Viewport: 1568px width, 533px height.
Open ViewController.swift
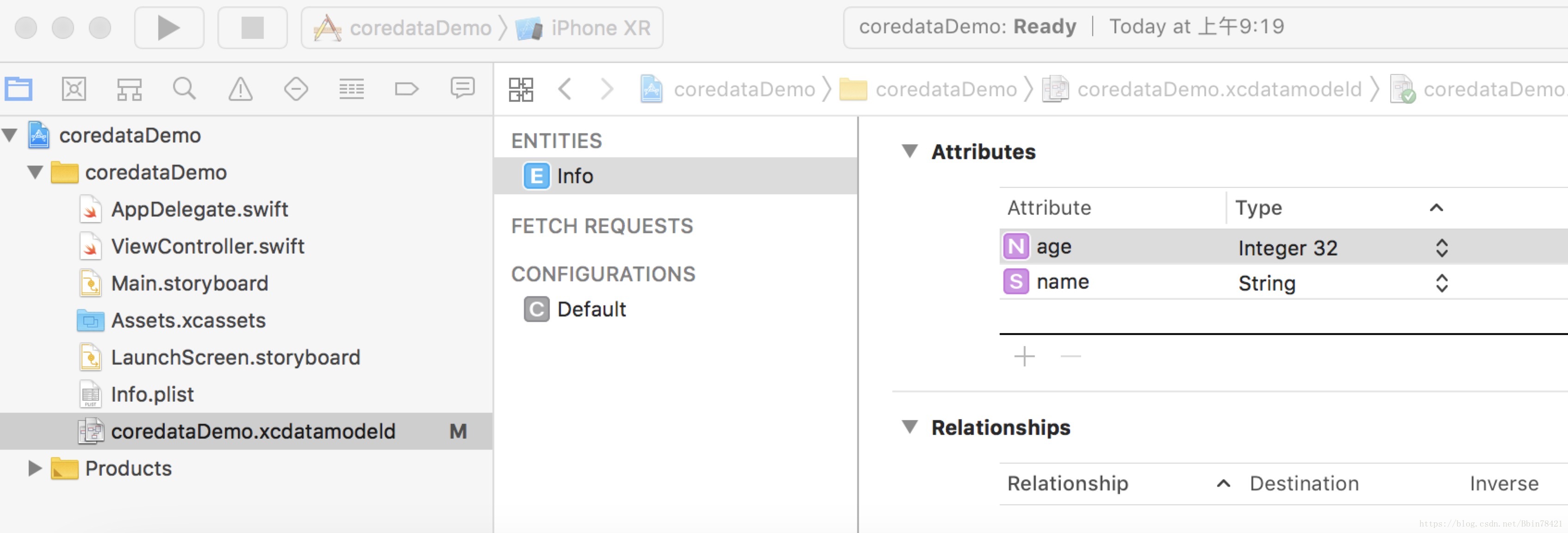point(192,247)
